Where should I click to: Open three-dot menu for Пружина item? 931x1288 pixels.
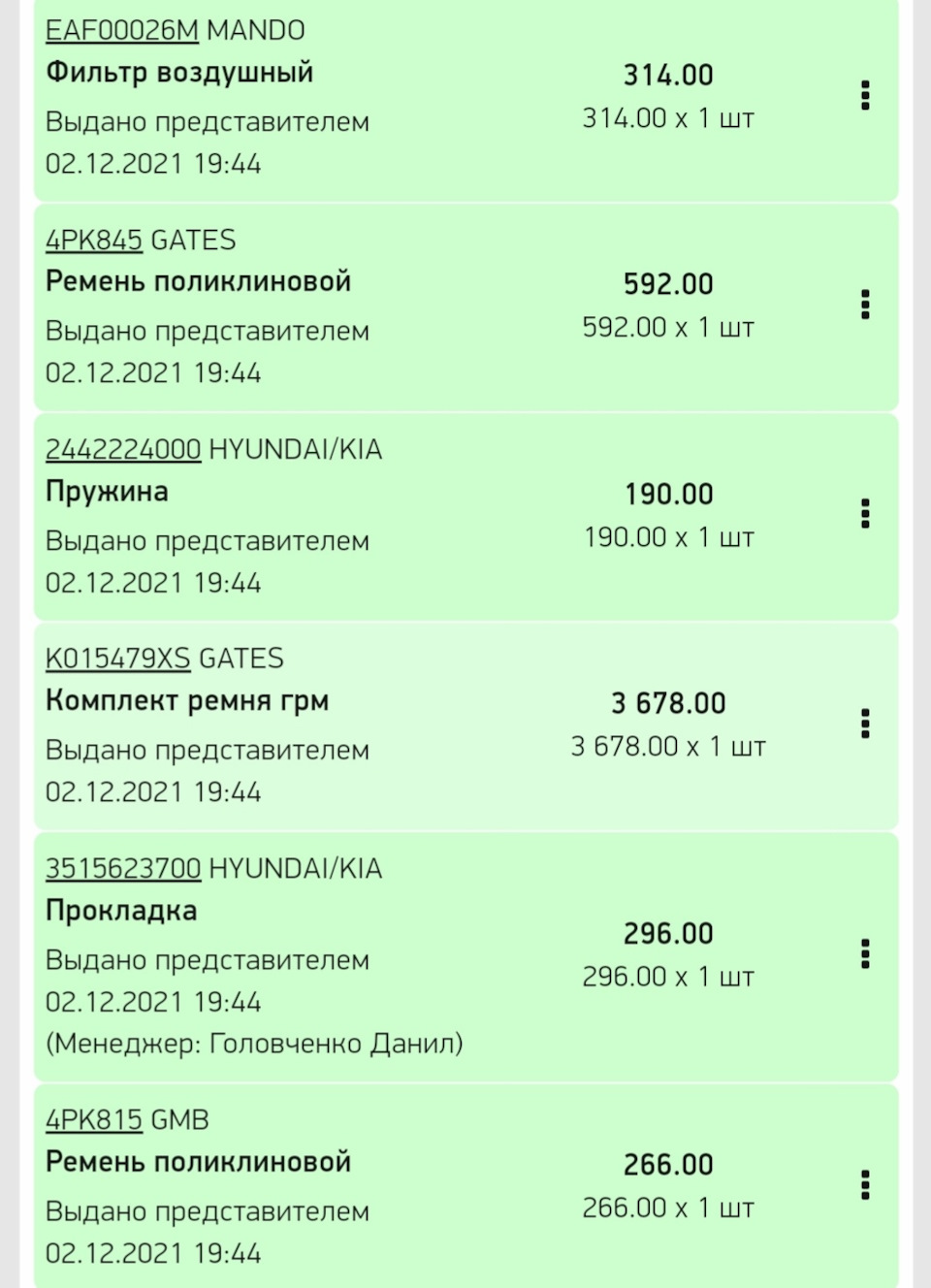click(x=865, y=513)
